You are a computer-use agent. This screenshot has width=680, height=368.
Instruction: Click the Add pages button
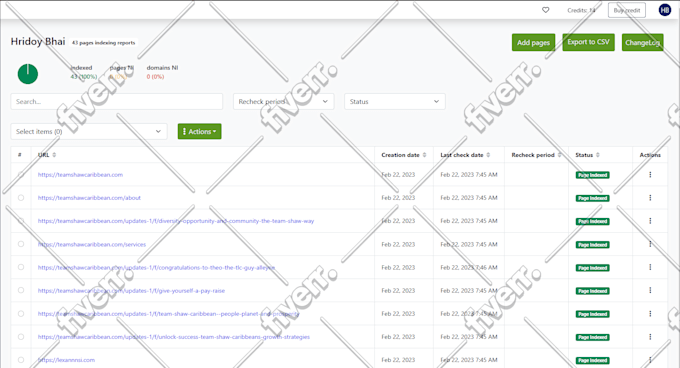pyautogui.click(x=533, y=42)
